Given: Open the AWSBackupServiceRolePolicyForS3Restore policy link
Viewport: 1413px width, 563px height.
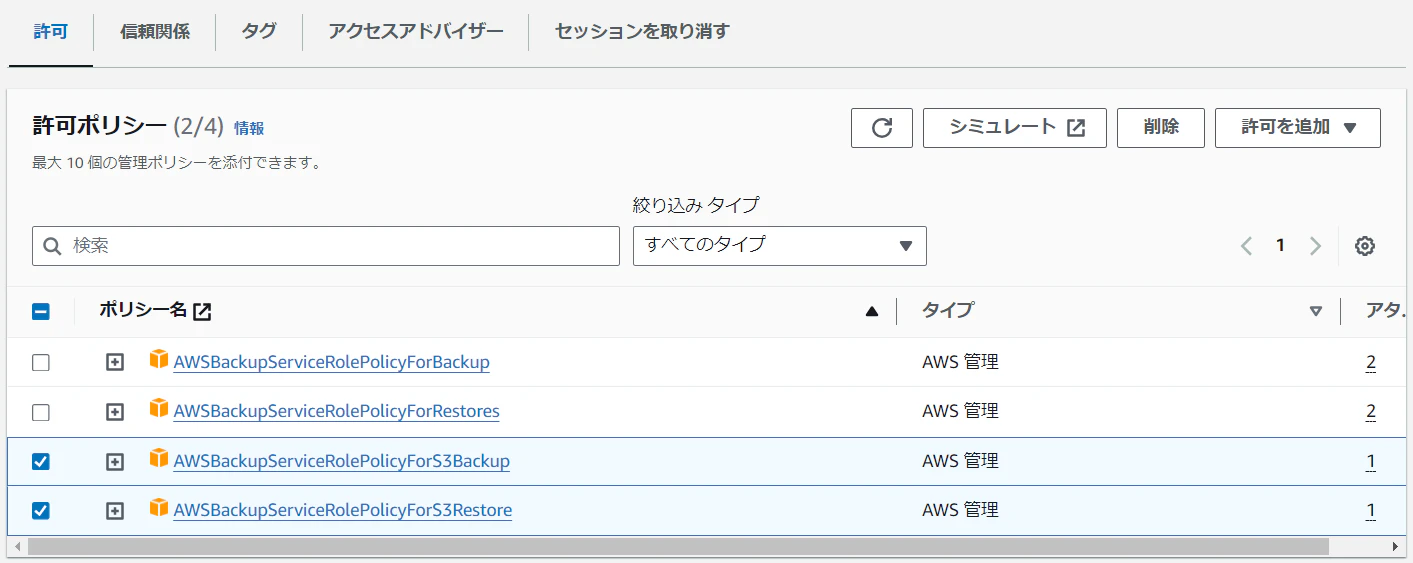Looking at the screenshot, I should pos(342,511).
